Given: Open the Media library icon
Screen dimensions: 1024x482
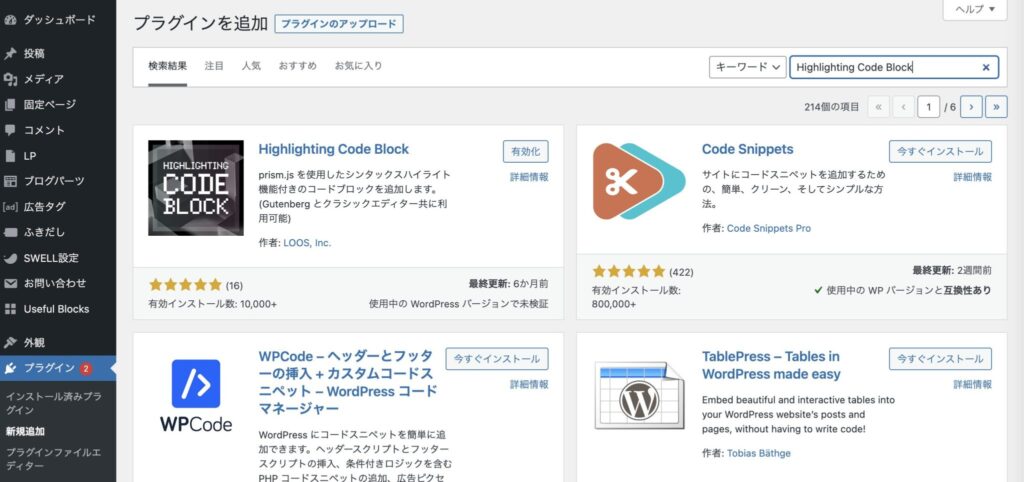Looking at the screenshot, I should tap(11, 79).
